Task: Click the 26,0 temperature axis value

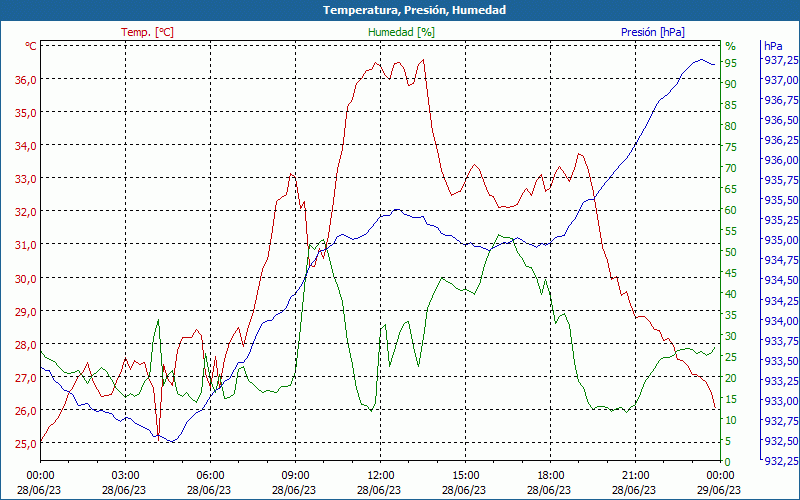Action: pos(27,411)
